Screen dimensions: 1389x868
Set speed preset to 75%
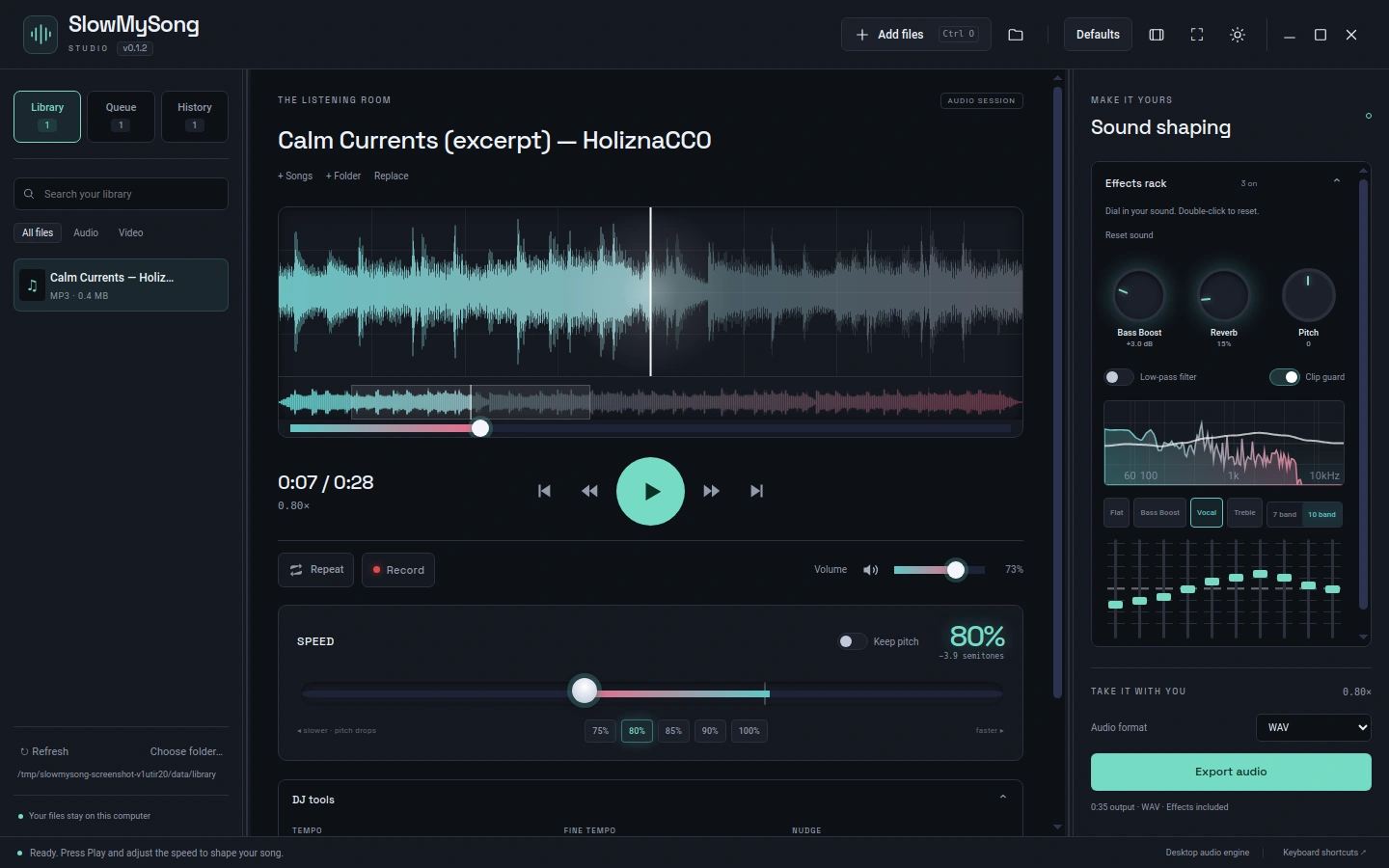[x=600, y=731]
